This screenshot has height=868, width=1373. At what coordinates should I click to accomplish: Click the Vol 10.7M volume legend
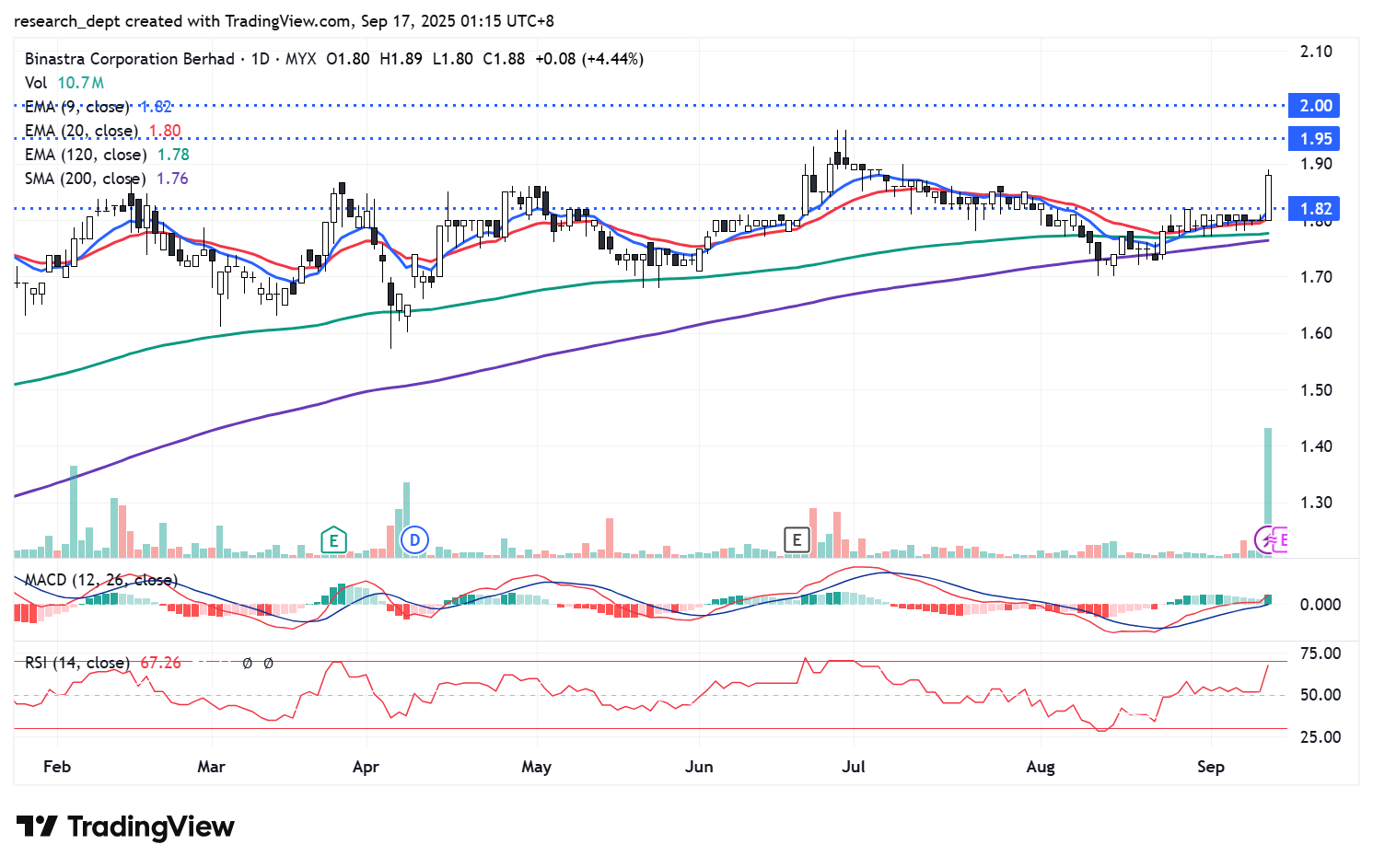(x=64, y=83)
